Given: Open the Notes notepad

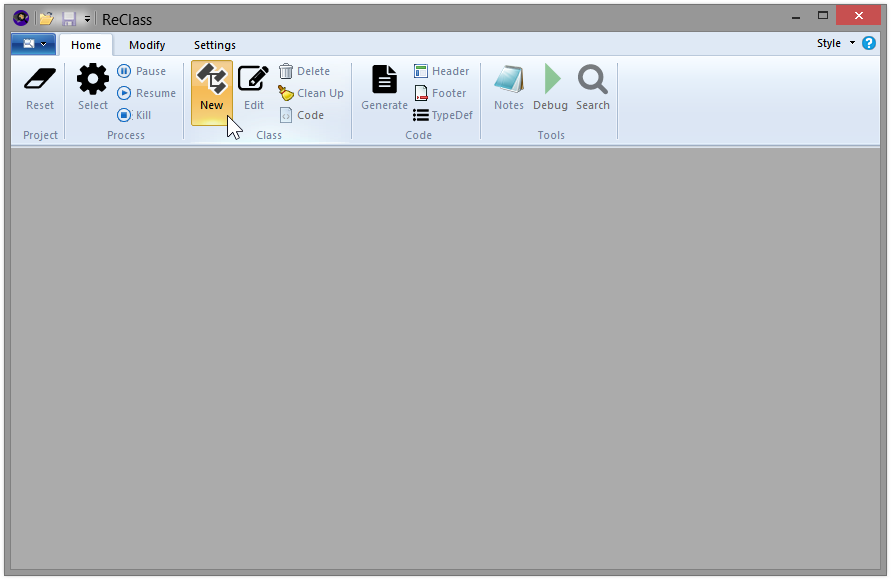Looking at the screenshot, I should tap(509, 79).
